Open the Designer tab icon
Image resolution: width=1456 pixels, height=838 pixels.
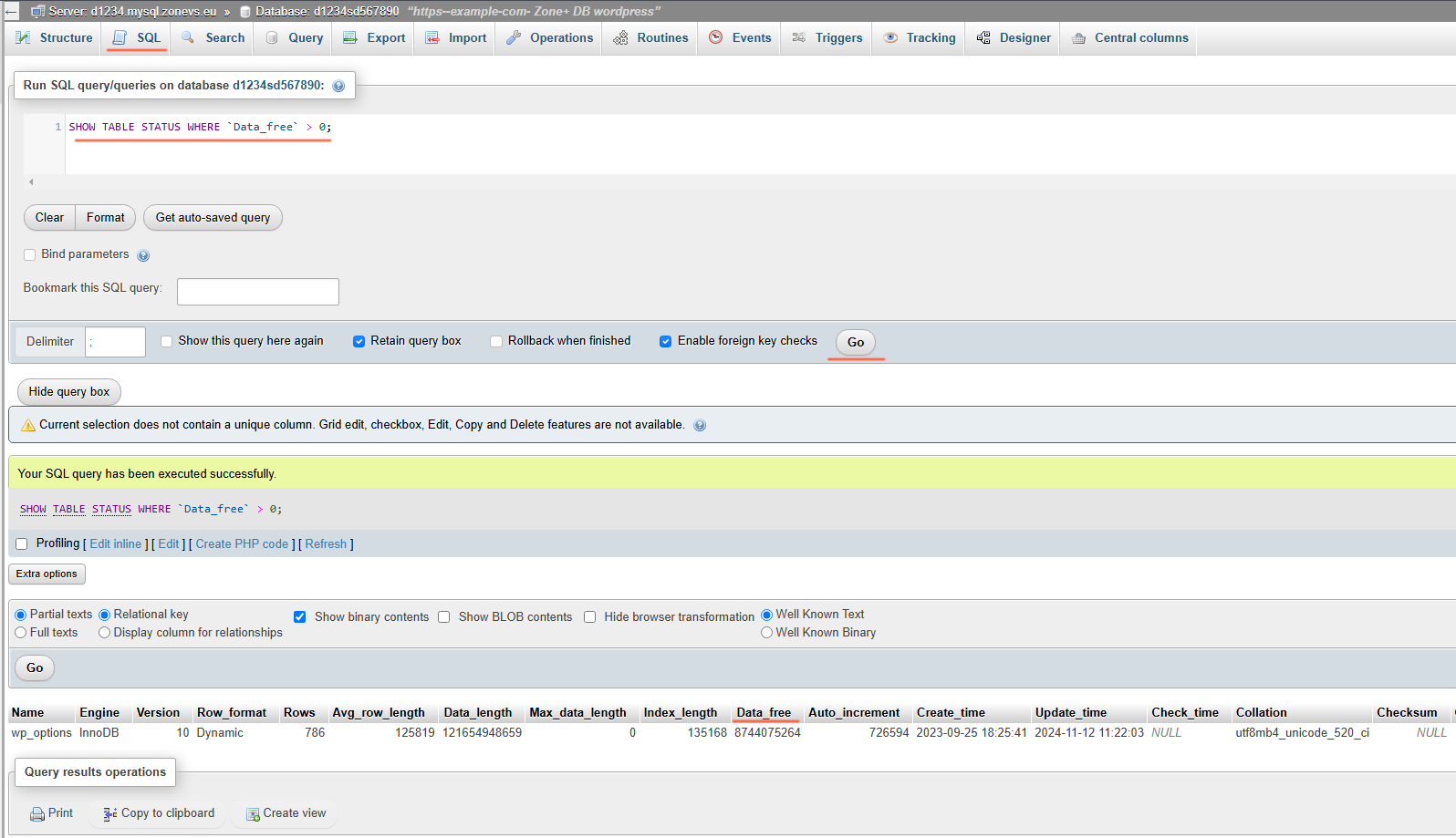pyautogui.click(x=983, y=37)
